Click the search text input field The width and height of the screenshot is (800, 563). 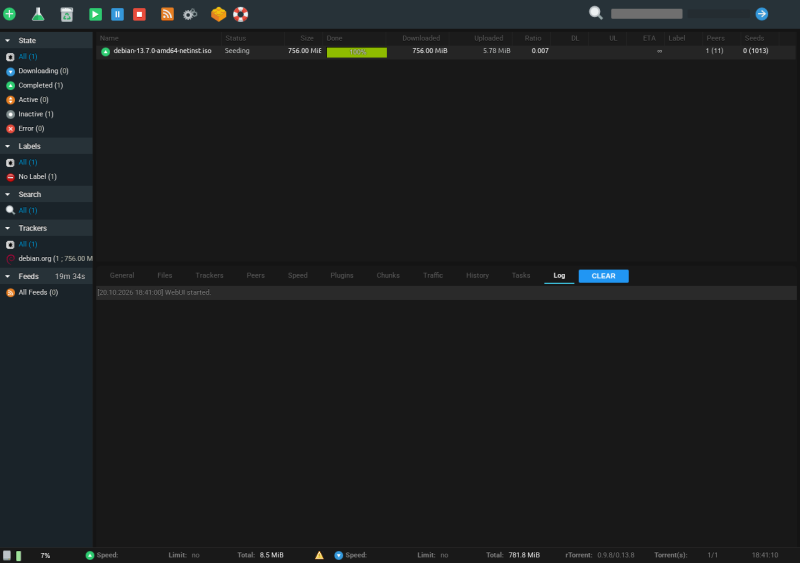click(x=646, y=14)
